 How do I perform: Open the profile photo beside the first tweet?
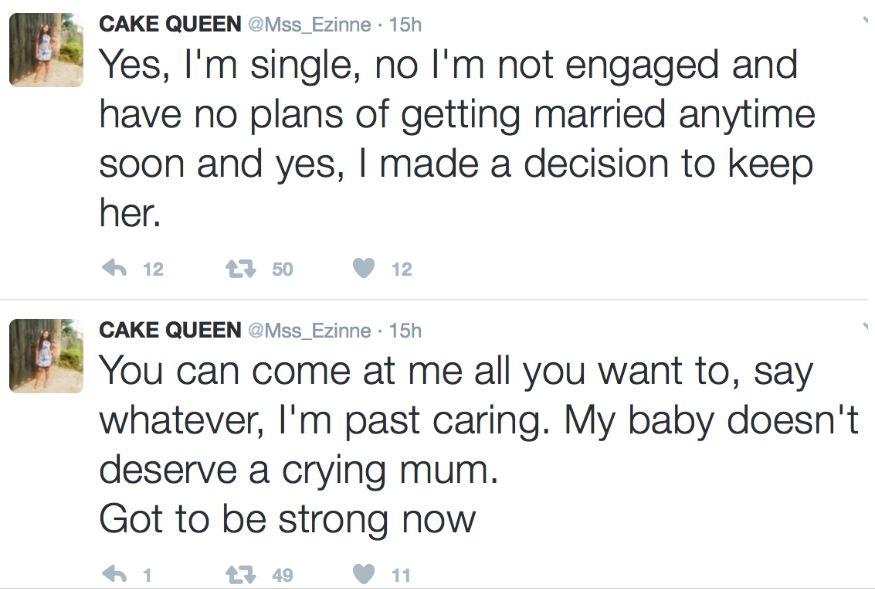tap(46, 50)
